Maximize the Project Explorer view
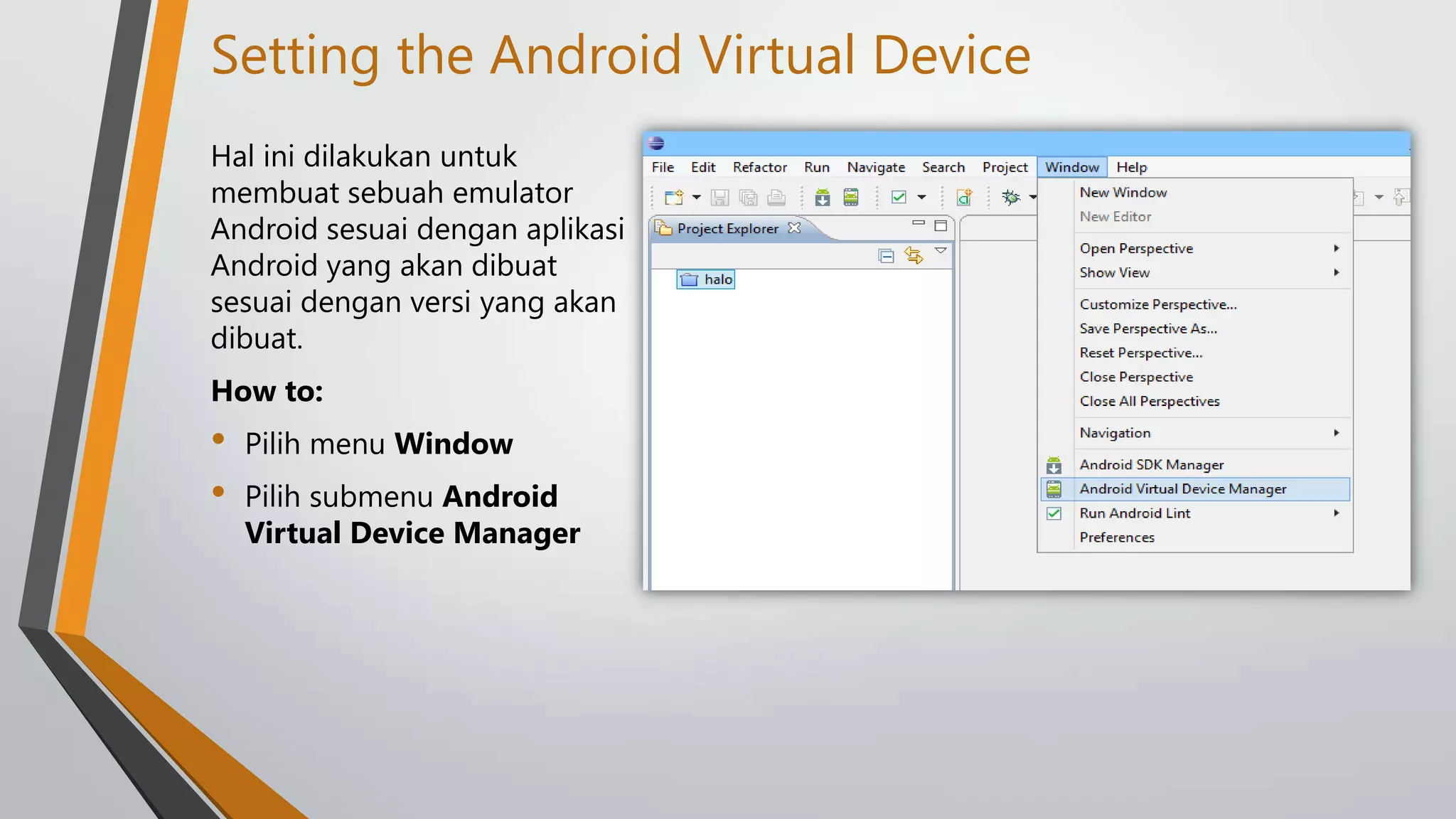 pos(941,225)
